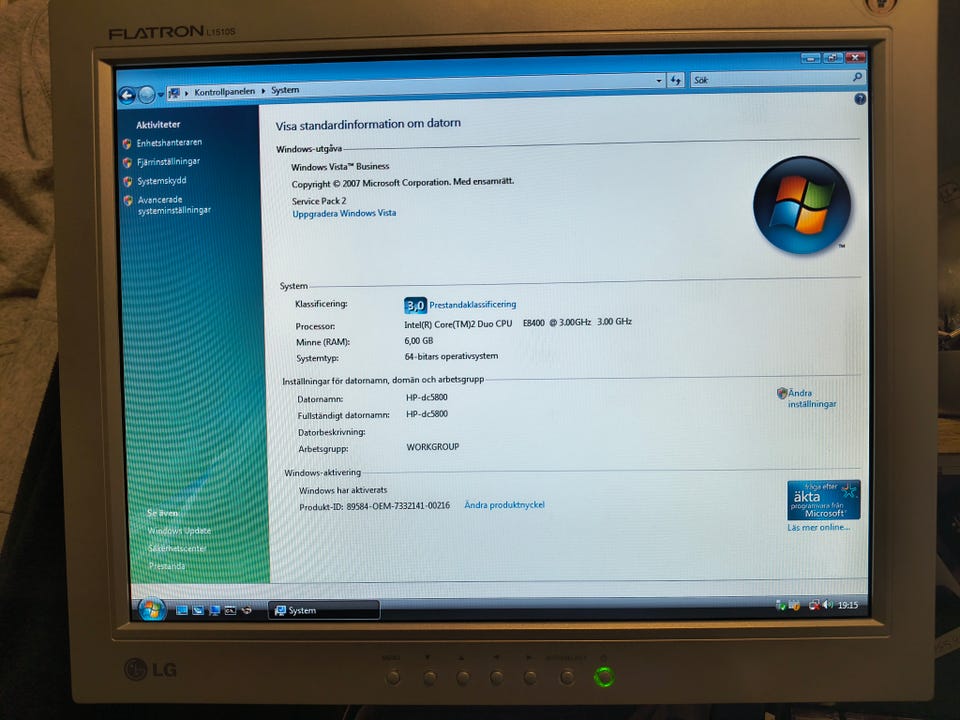The image size is (960, 720).
Task: Minimize the System window
Action: 811,59
